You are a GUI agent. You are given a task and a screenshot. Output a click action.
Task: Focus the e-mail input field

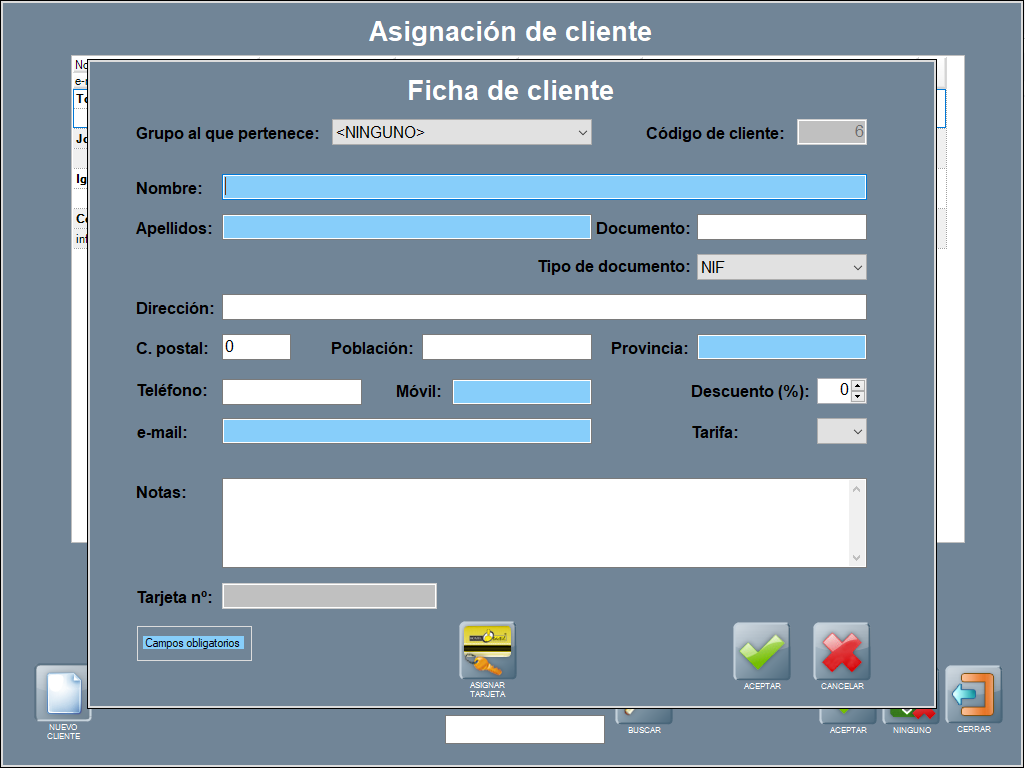coord(406,431)
